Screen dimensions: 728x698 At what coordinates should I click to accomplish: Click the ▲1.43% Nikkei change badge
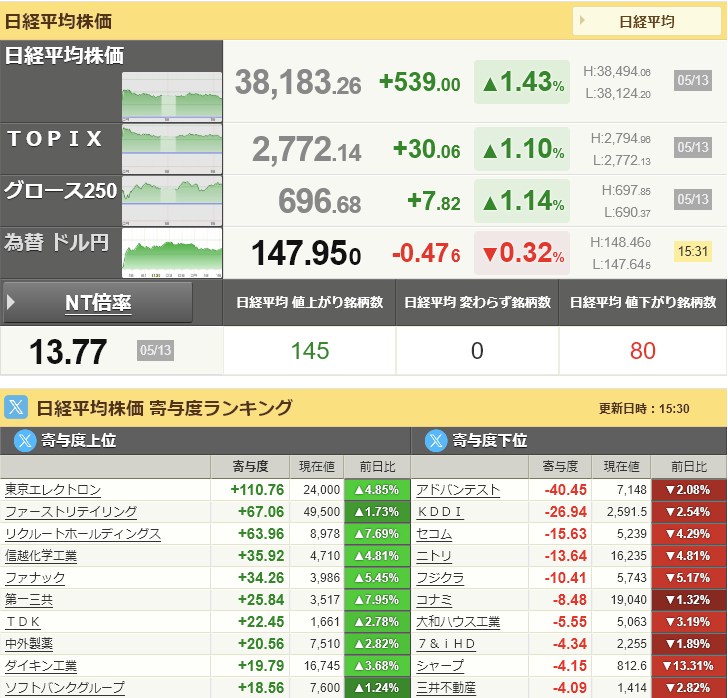coord(522,82)
